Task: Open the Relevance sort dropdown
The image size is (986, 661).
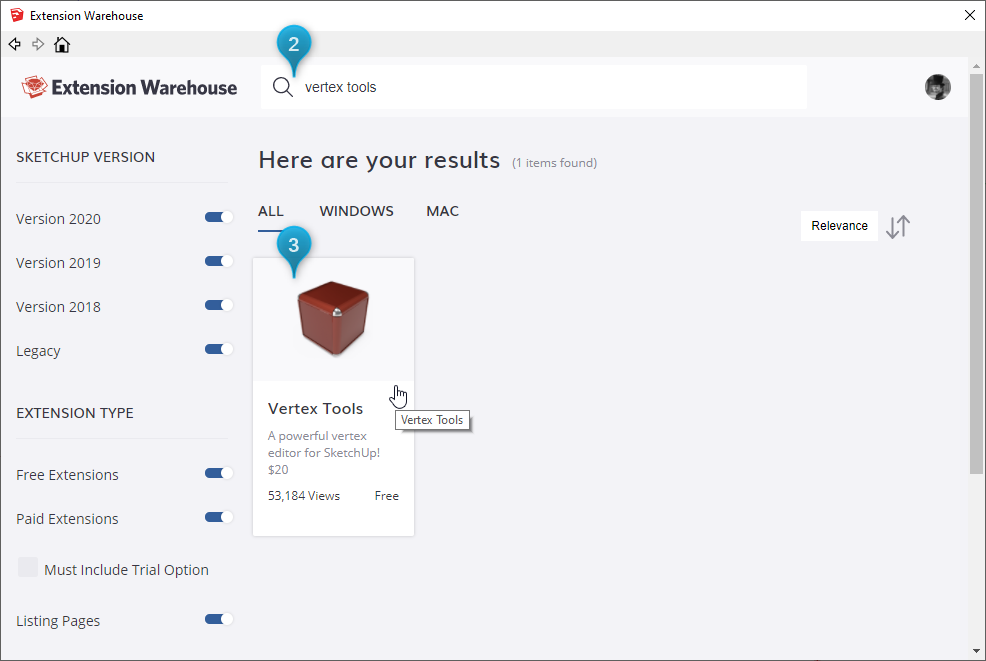Action: pyautogui.click(x=839, y=226)
